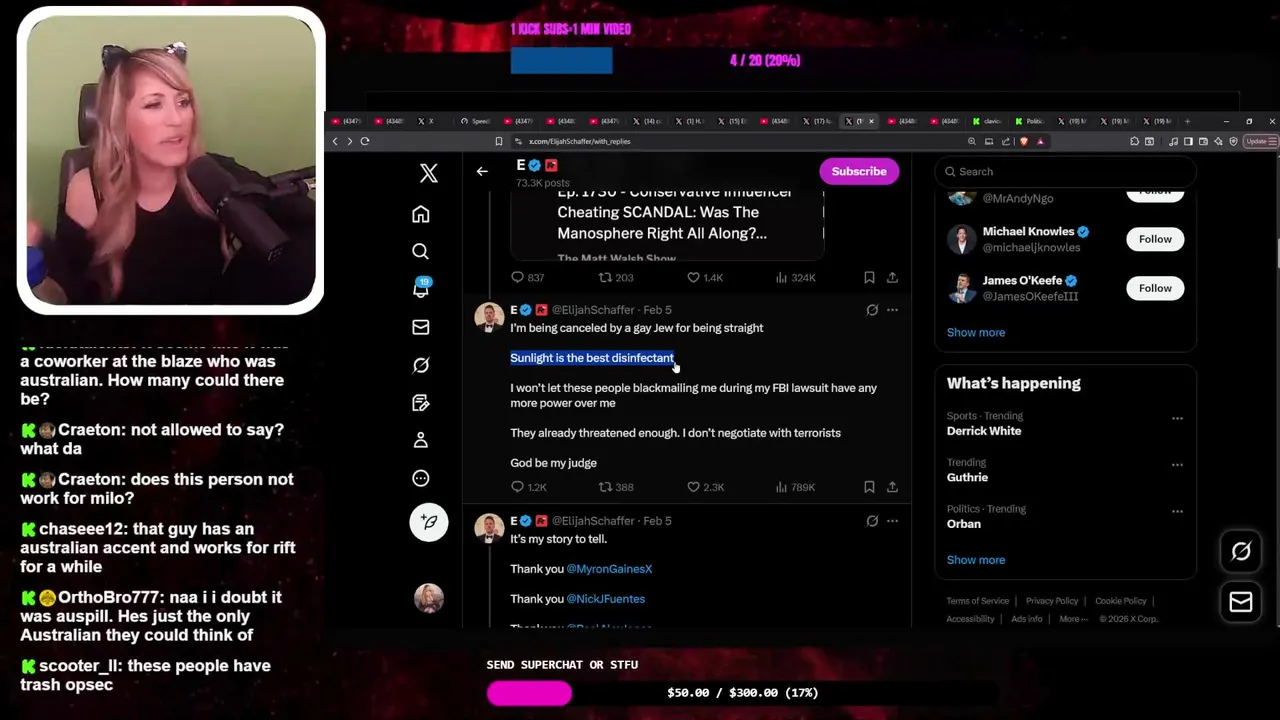The width and height of the screenshot is (1280, 720).
Task: Repost the post with 203 reposts
Action: (616, 277)
